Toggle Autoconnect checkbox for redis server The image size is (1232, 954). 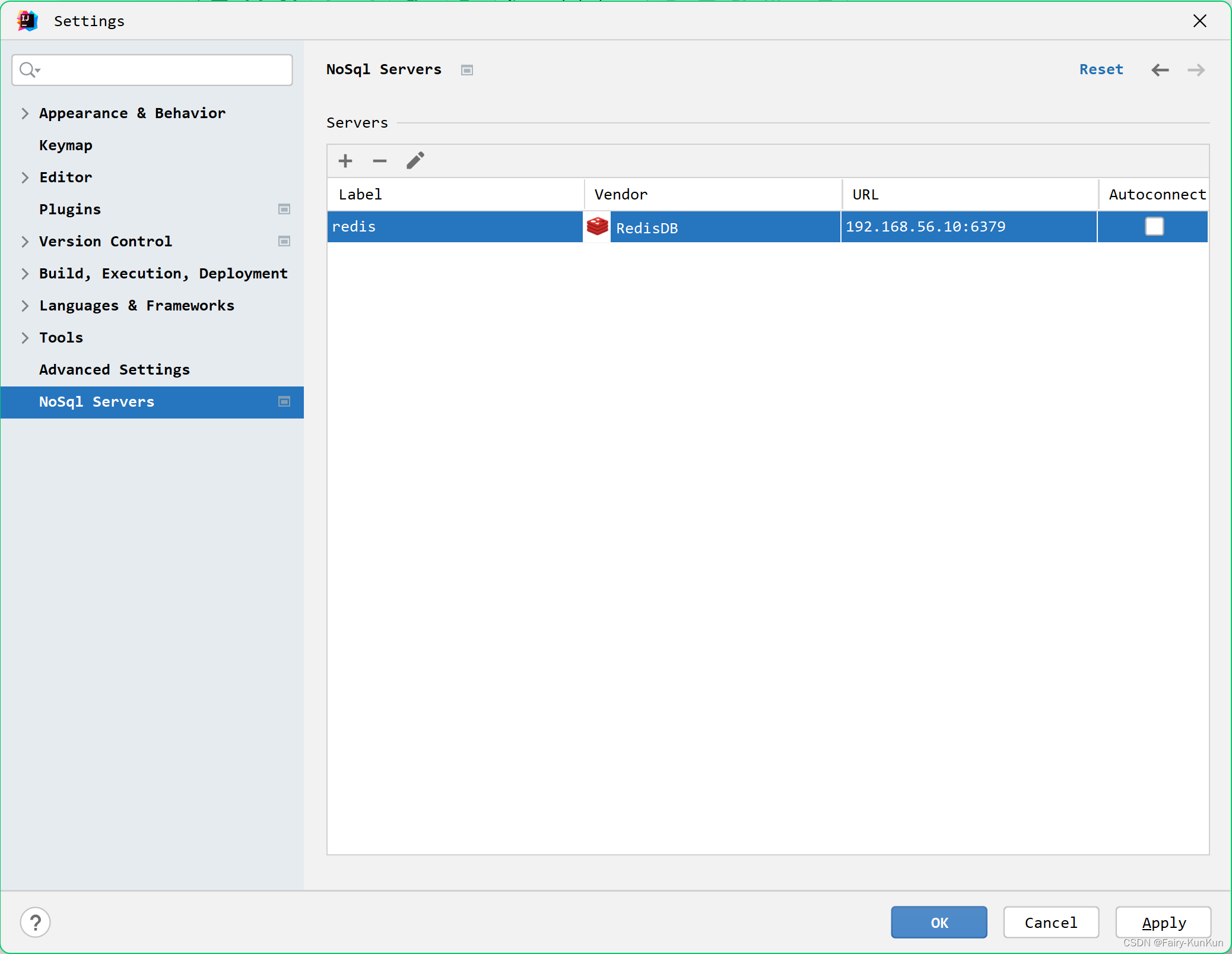pos(1154,226)
